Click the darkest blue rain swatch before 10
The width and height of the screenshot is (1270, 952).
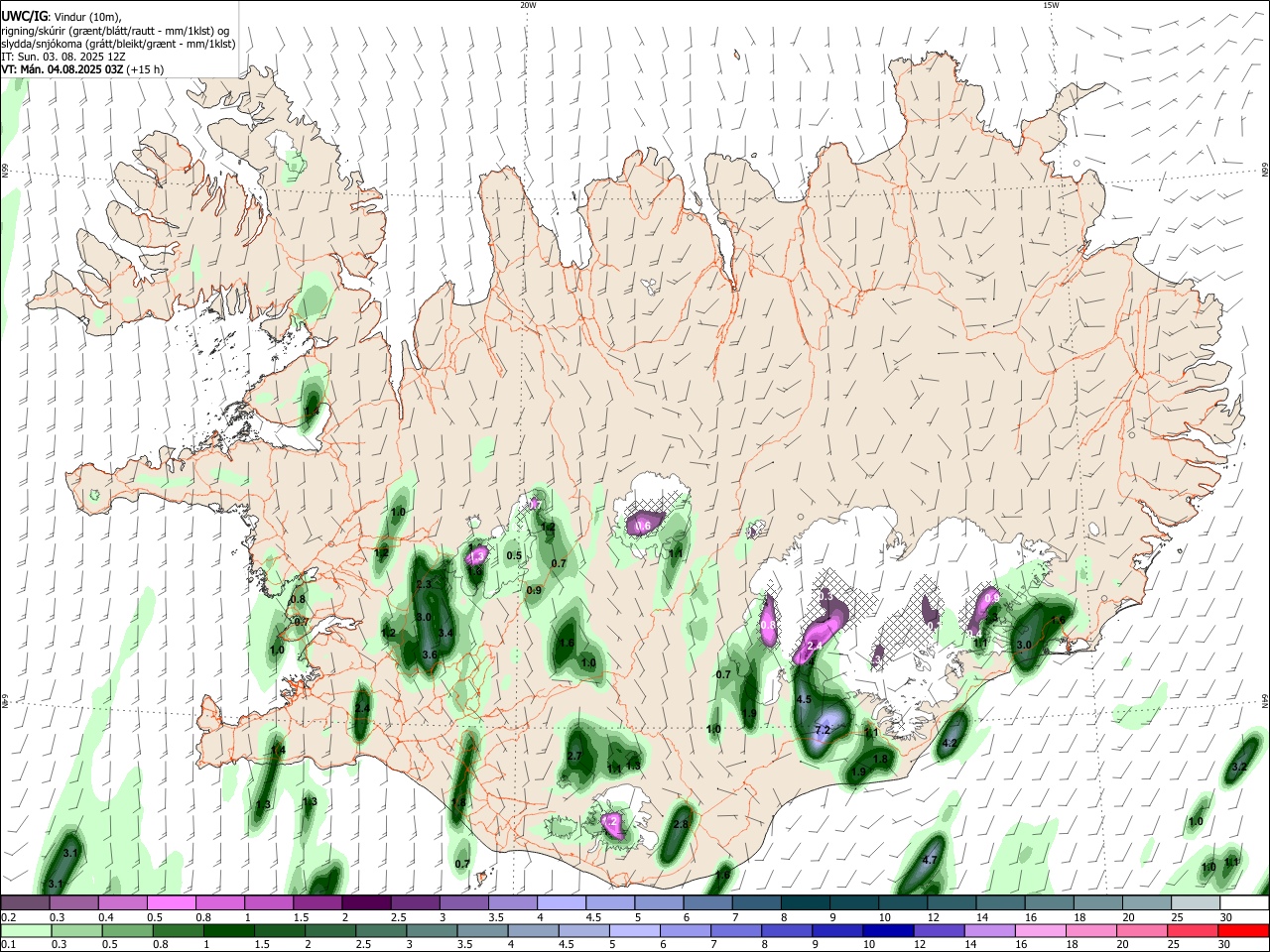pyautogui.click(x=888, y=930)
